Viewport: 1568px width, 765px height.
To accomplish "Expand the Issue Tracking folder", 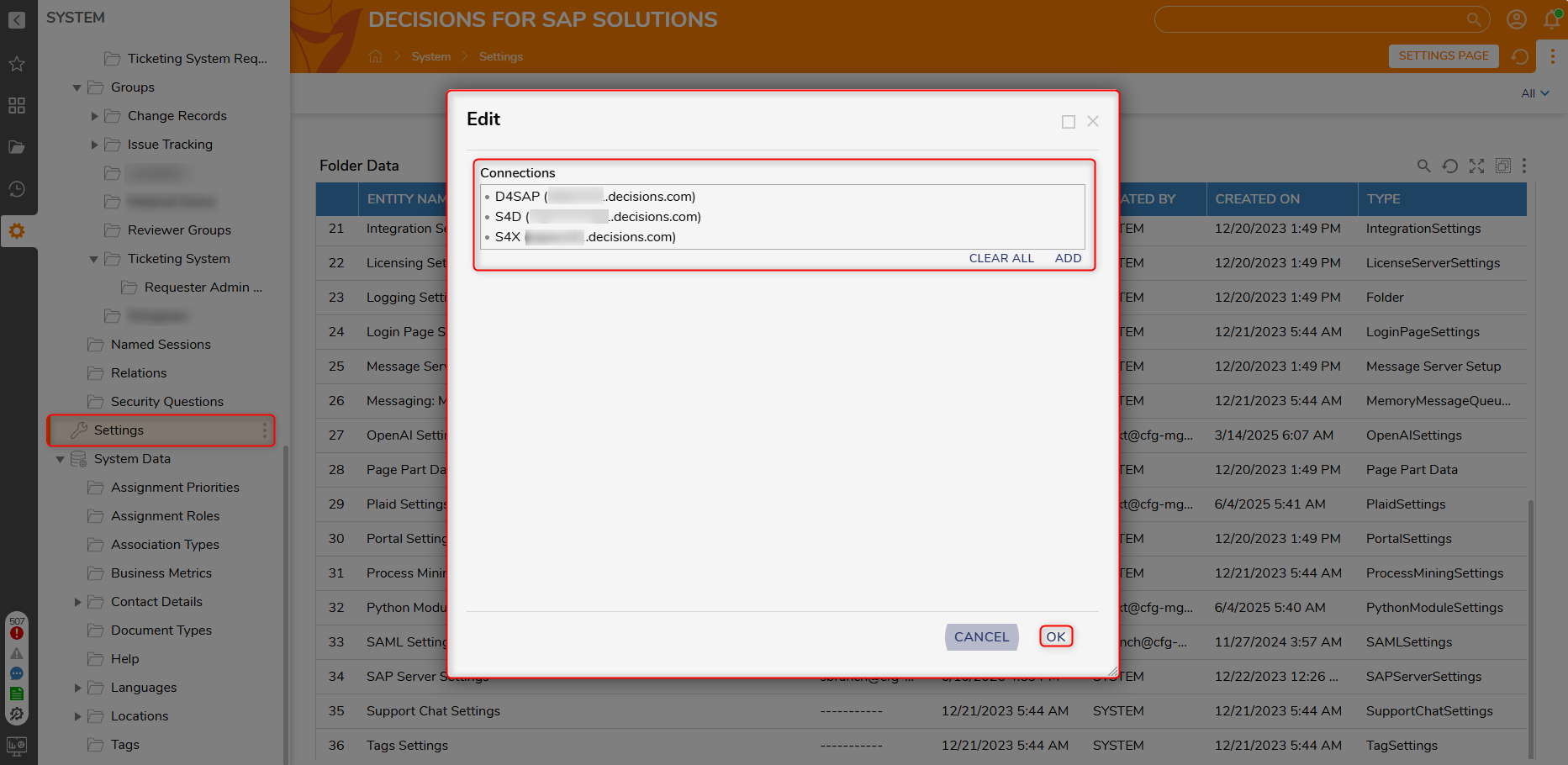I will coord(94,145).
